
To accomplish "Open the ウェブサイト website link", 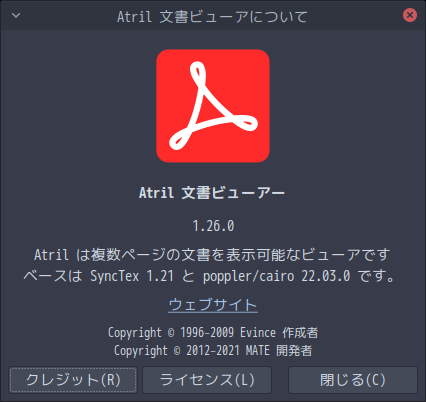I will (213, 305).
